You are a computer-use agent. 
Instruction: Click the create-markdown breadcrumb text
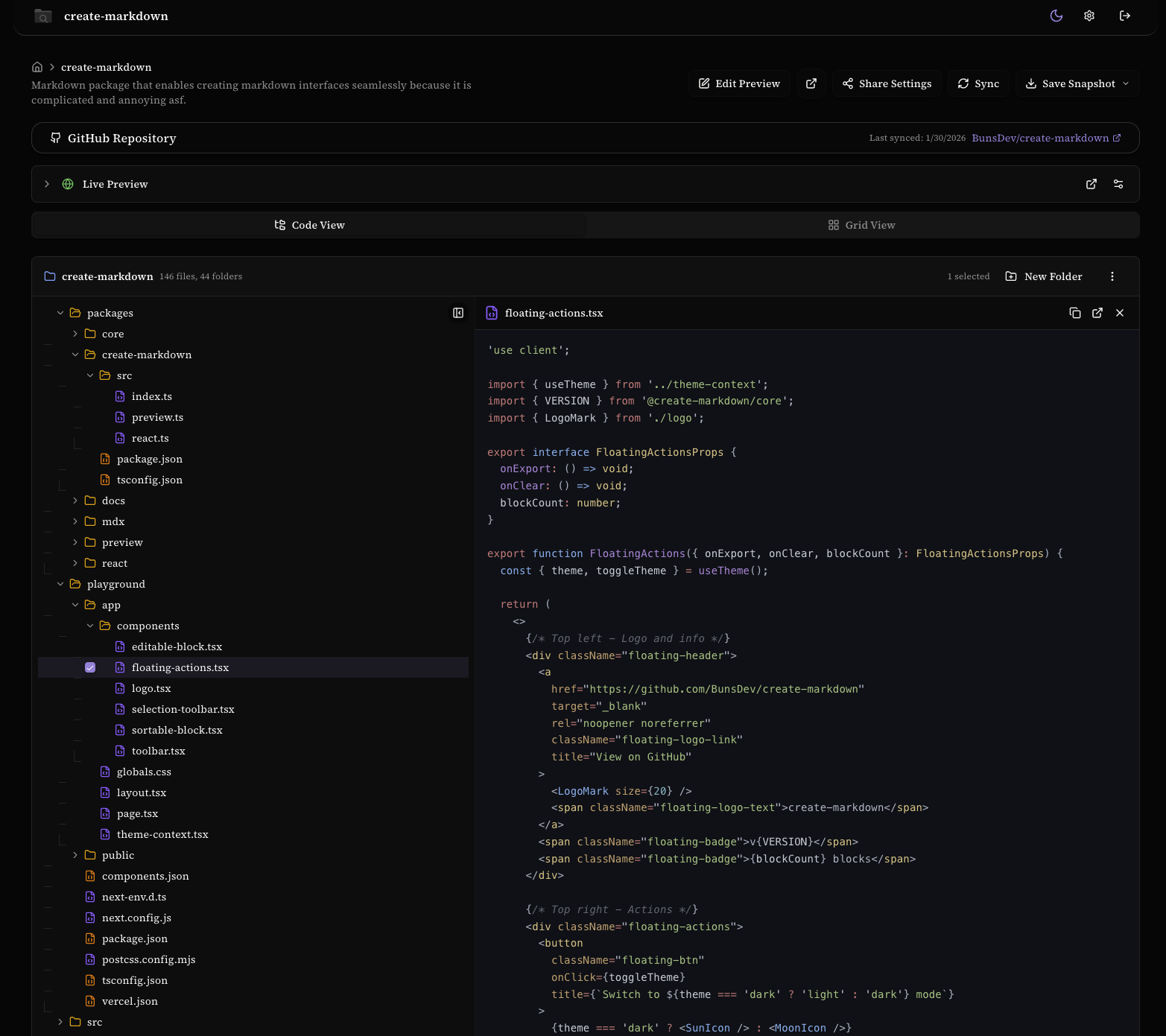(106, 67)
